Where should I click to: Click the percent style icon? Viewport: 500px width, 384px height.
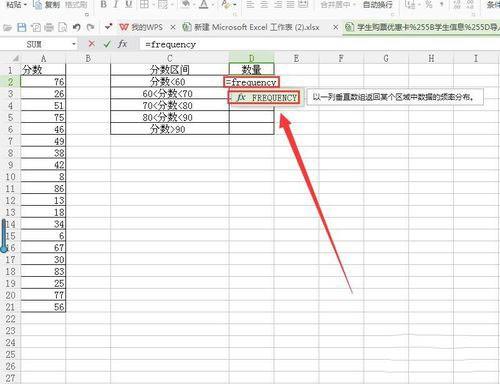pos(429,4)
